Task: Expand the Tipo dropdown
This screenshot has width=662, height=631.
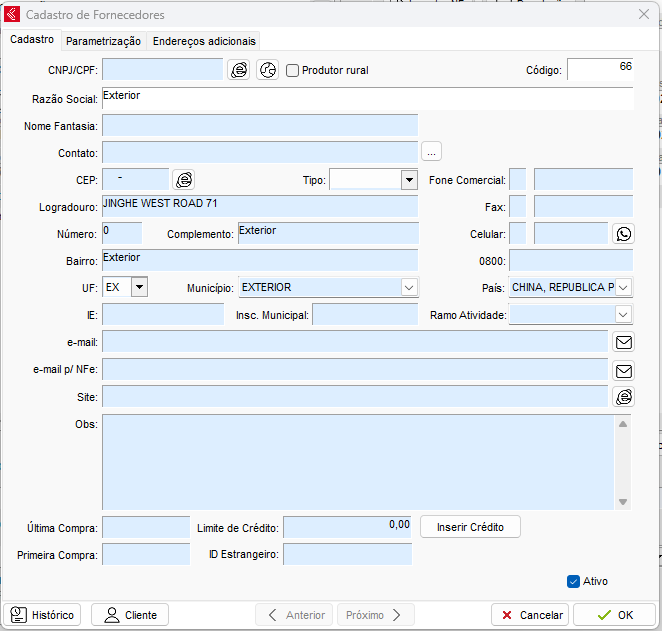Action: click(408, 180)
